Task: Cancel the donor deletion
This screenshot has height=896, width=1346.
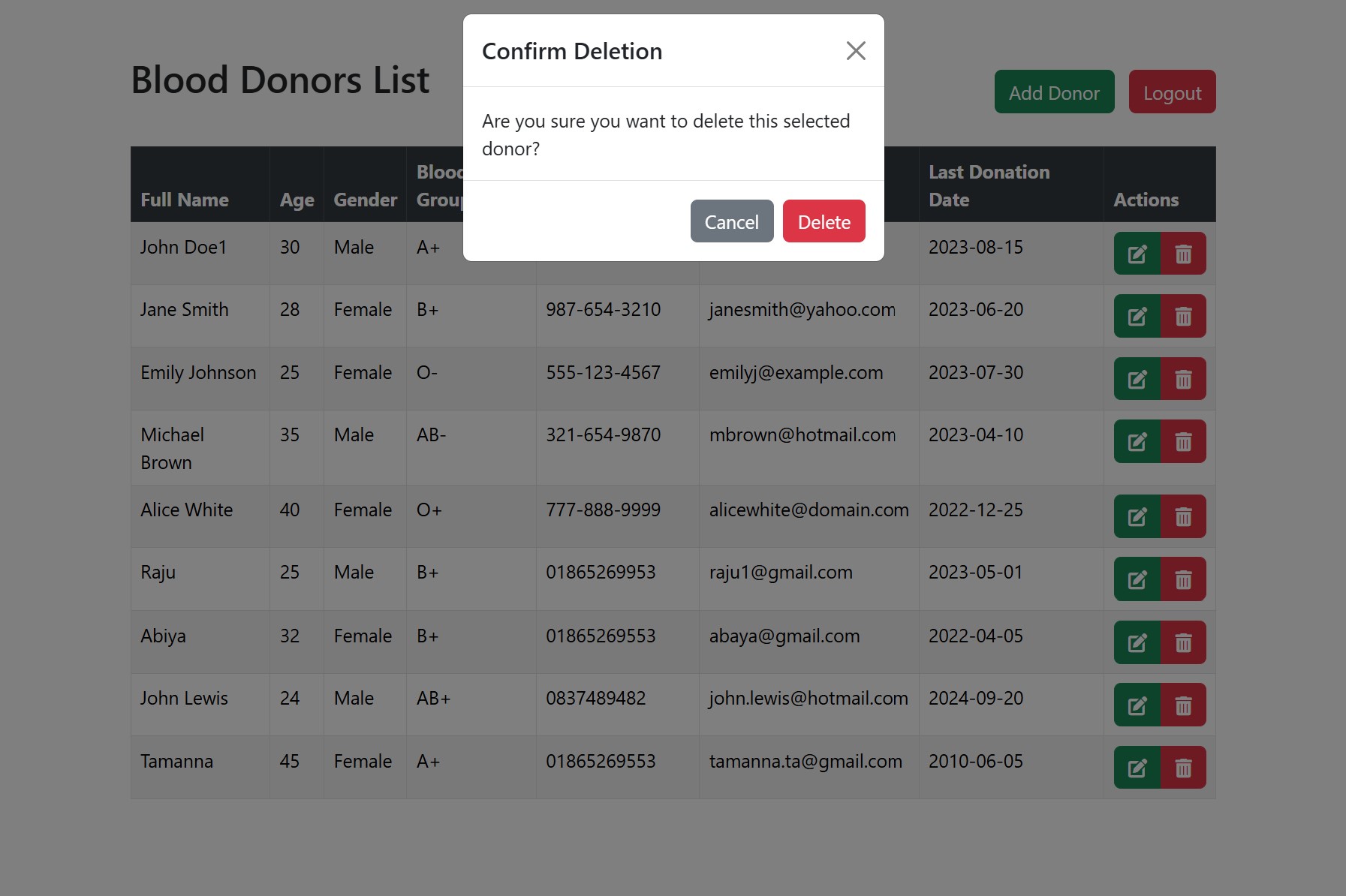Action: 731,221
